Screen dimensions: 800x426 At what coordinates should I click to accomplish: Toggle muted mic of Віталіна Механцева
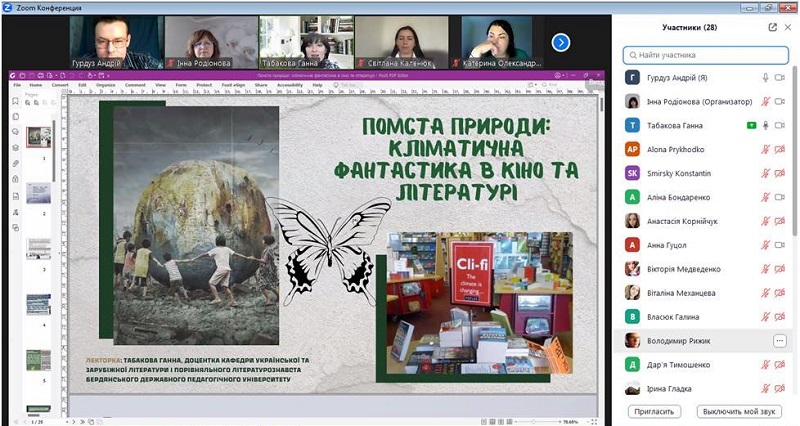point(765,293)
